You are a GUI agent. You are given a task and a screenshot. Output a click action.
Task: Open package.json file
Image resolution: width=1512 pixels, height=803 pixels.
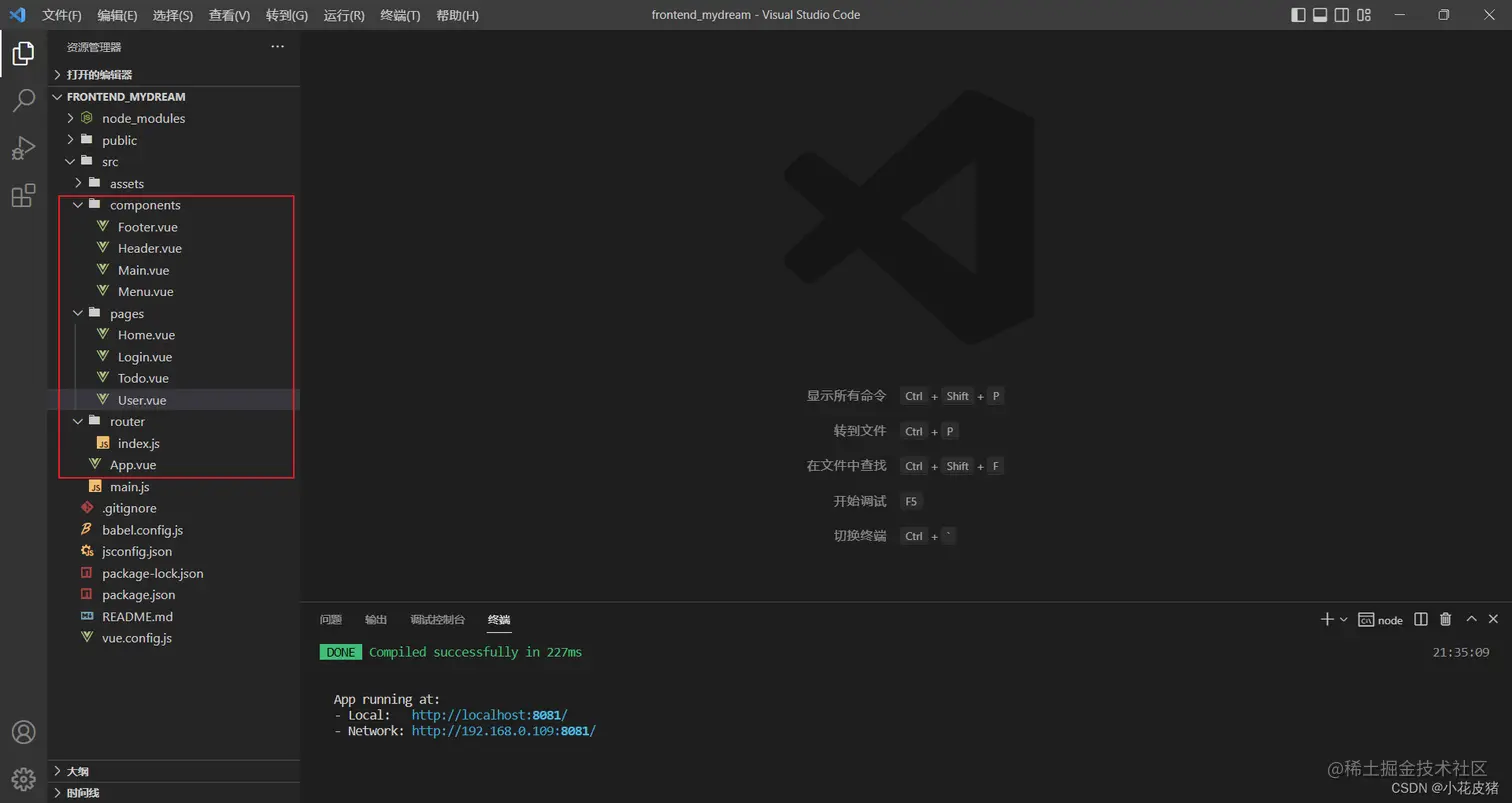[x=174, y=595]
